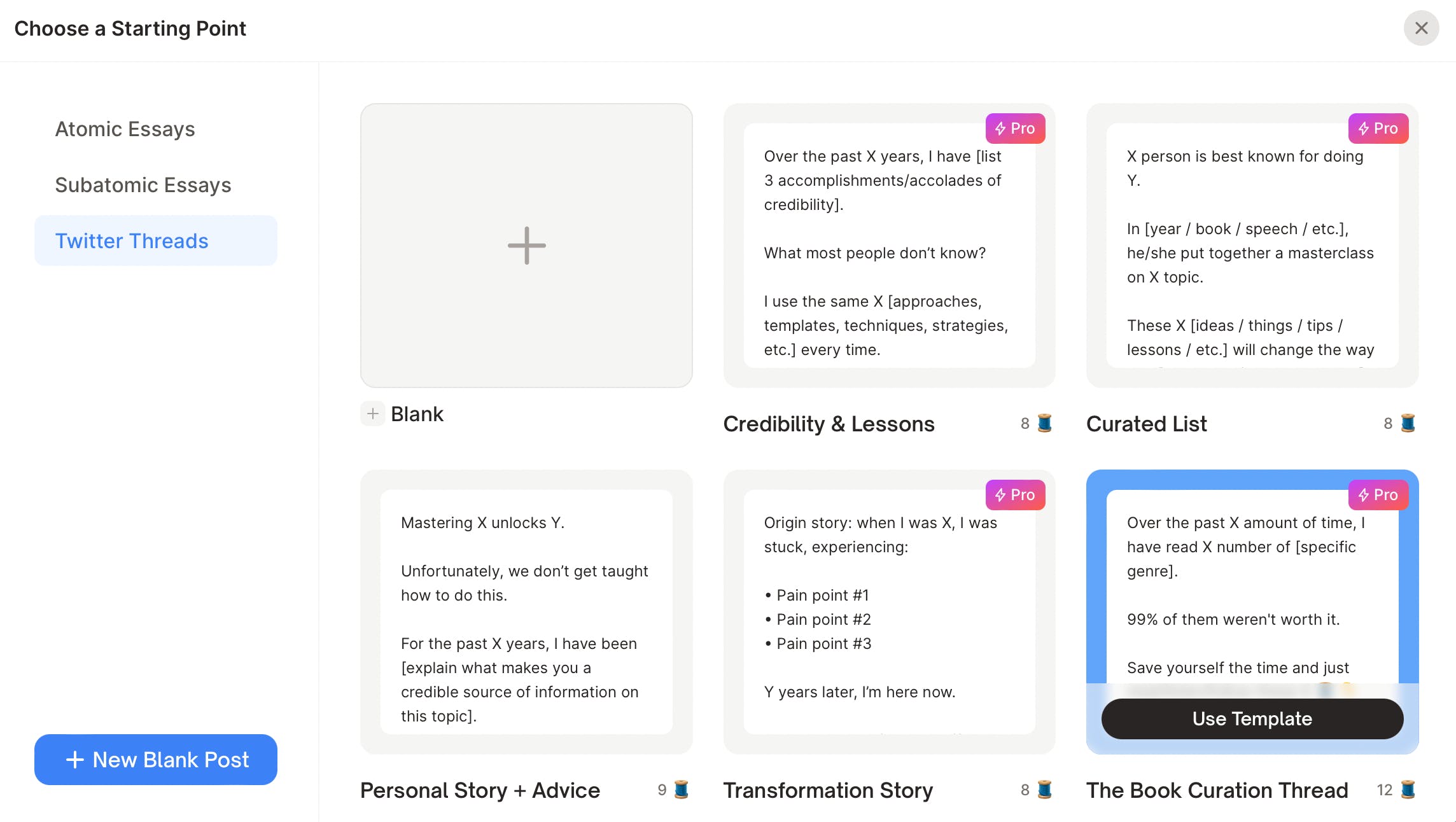The height and width of the screenshot is (822, 1456).
Task: Click thread spool icon next to Curated List
Action: coord(1408,423)
